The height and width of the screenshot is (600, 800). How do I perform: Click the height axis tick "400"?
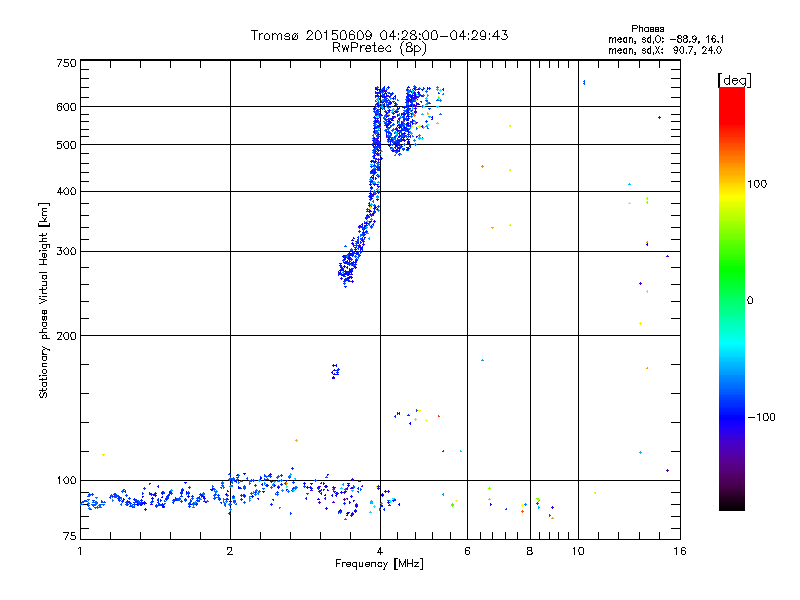pyautogui.click(x=66, y=191)
